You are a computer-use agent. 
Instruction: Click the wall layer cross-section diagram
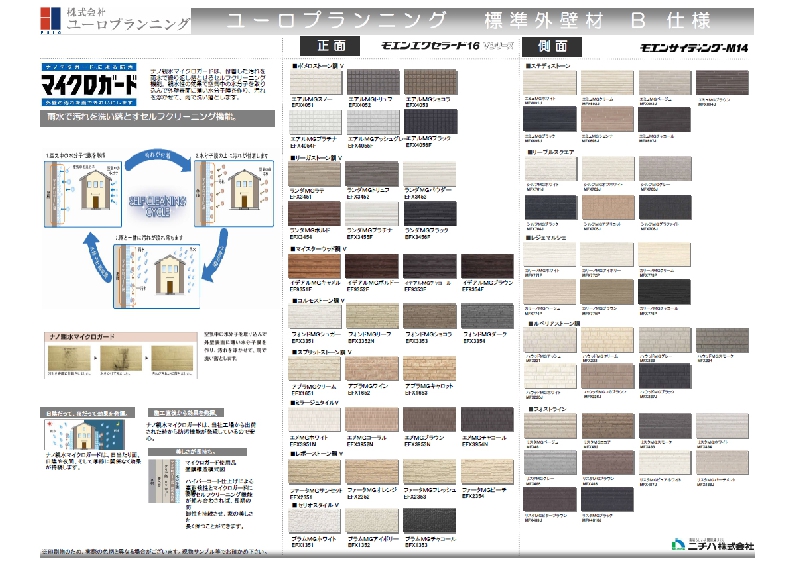164,480
